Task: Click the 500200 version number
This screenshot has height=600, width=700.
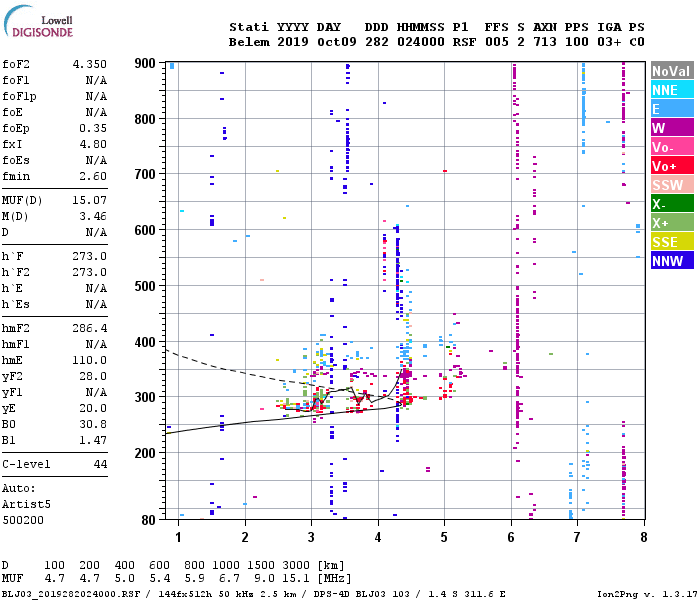Action: (x=23, y=521)
